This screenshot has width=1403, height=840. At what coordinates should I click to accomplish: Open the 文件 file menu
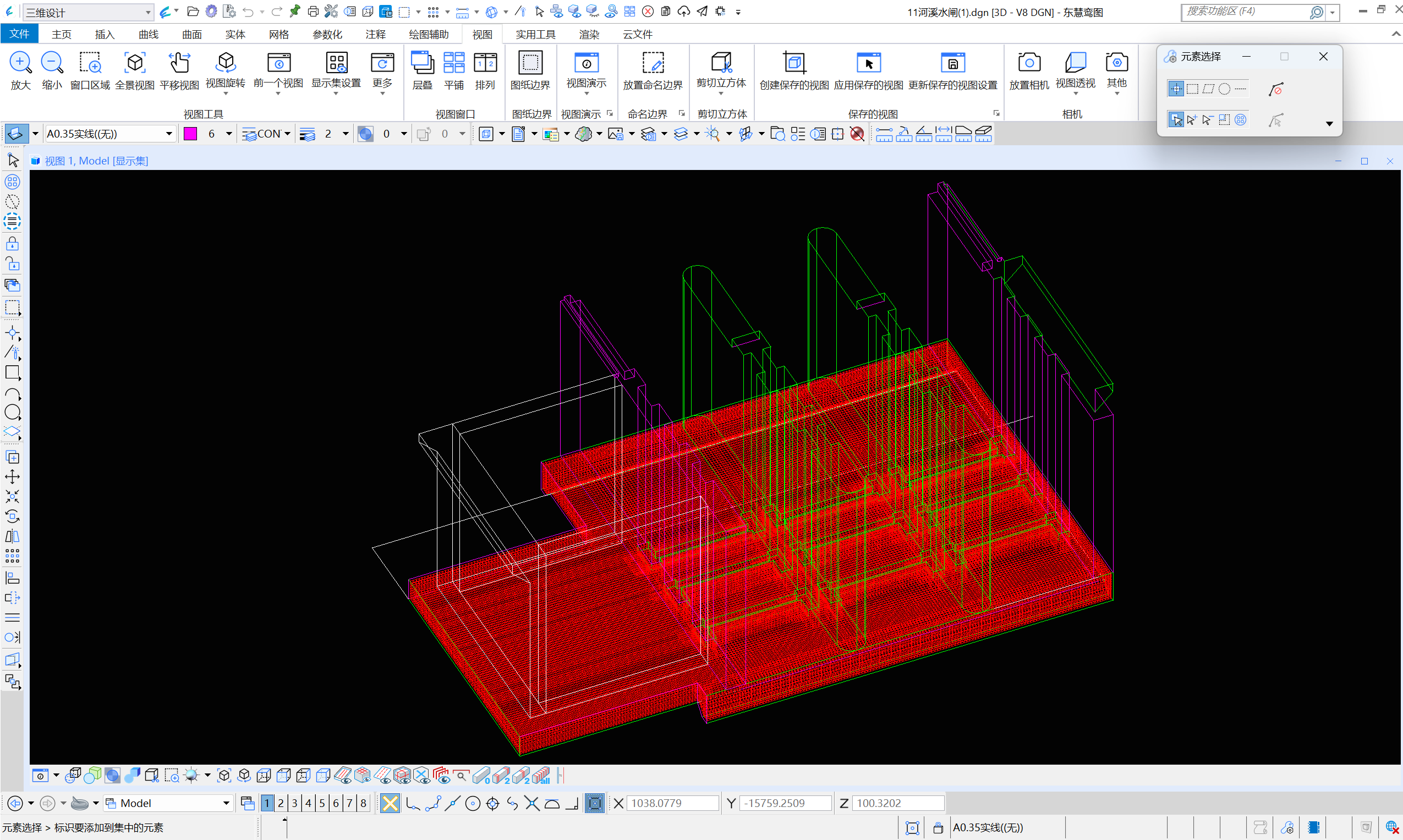click(x=19, y=34)
